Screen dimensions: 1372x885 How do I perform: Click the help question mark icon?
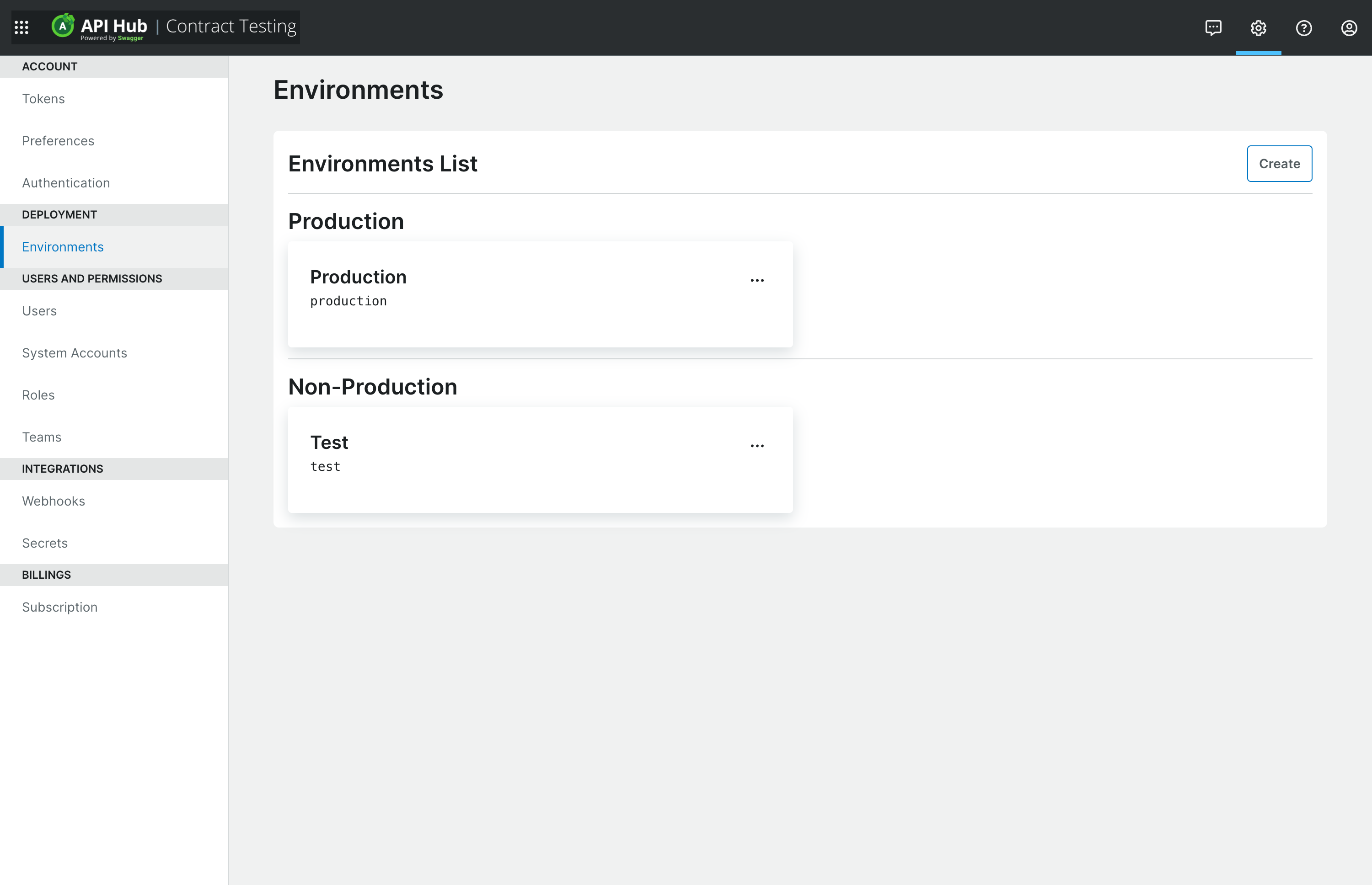[x=1304, y=27]
